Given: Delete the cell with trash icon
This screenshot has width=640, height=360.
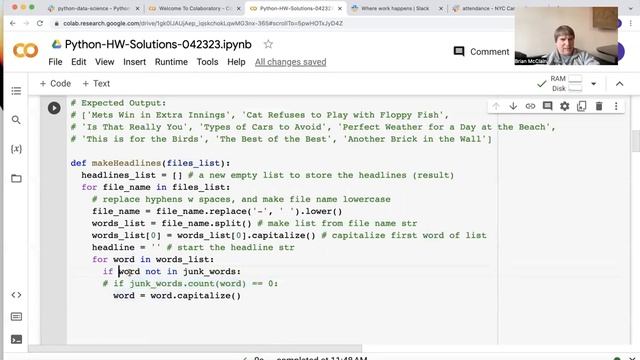Looking at the screenshot, I should (x=599, y=106).
